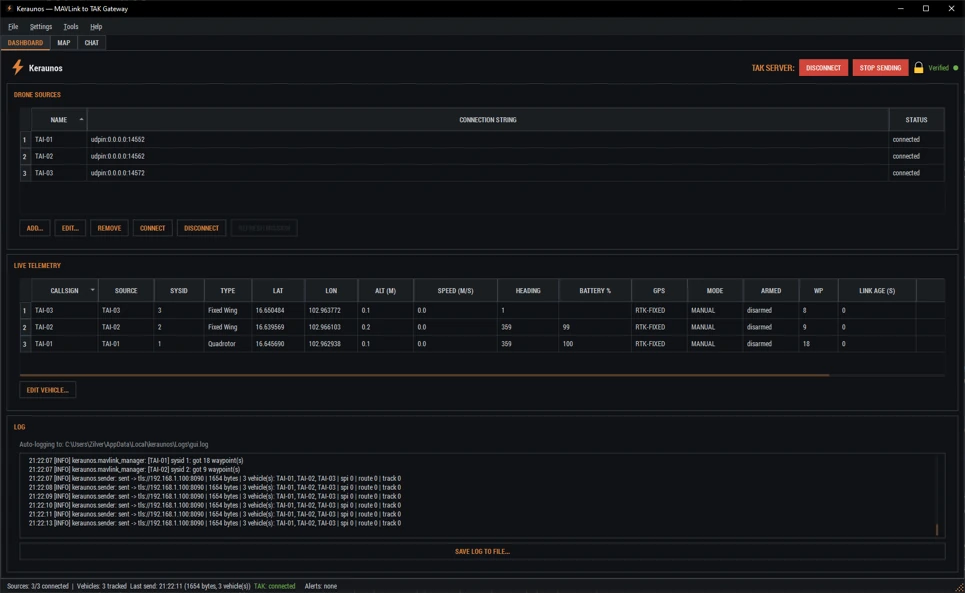Select the connection string udpin:0.0.0.0:14562
This screenshot has width=965, height=593.
pyautogui.click(x=118, y=156)
